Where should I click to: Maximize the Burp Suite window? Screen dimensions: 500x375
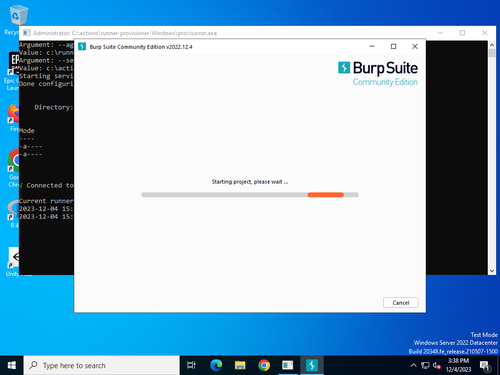(x=393, y=46)
